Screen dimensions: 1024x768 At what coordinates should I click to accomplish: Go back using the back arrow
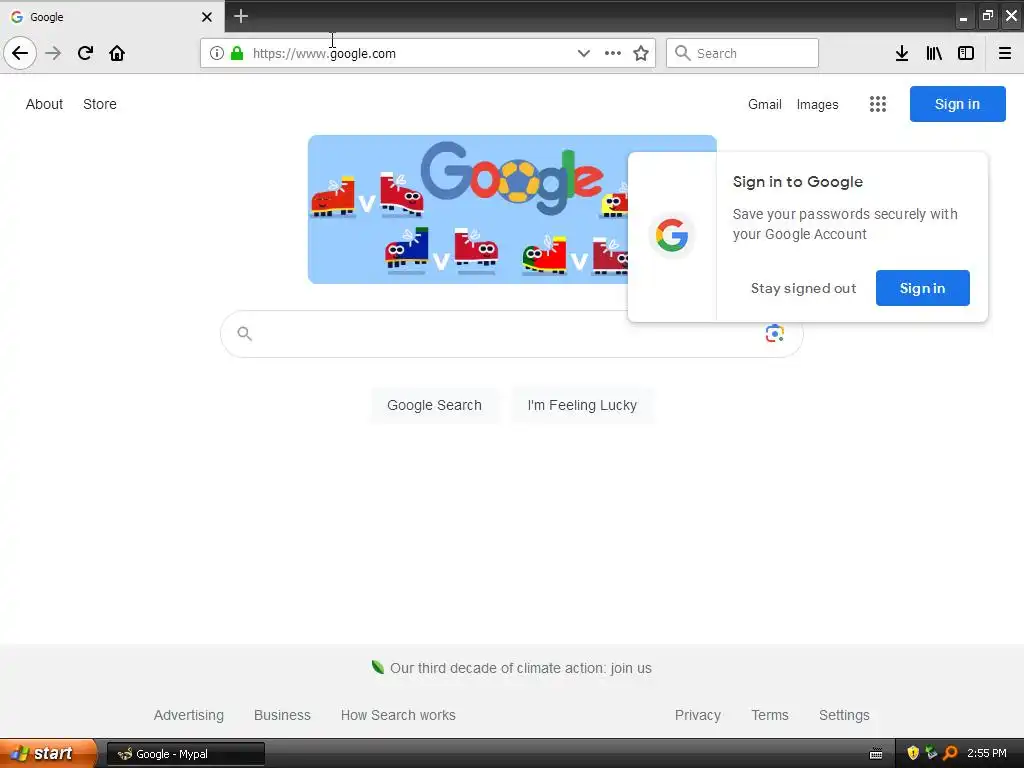pyautogui.click(x=20, y=53)
